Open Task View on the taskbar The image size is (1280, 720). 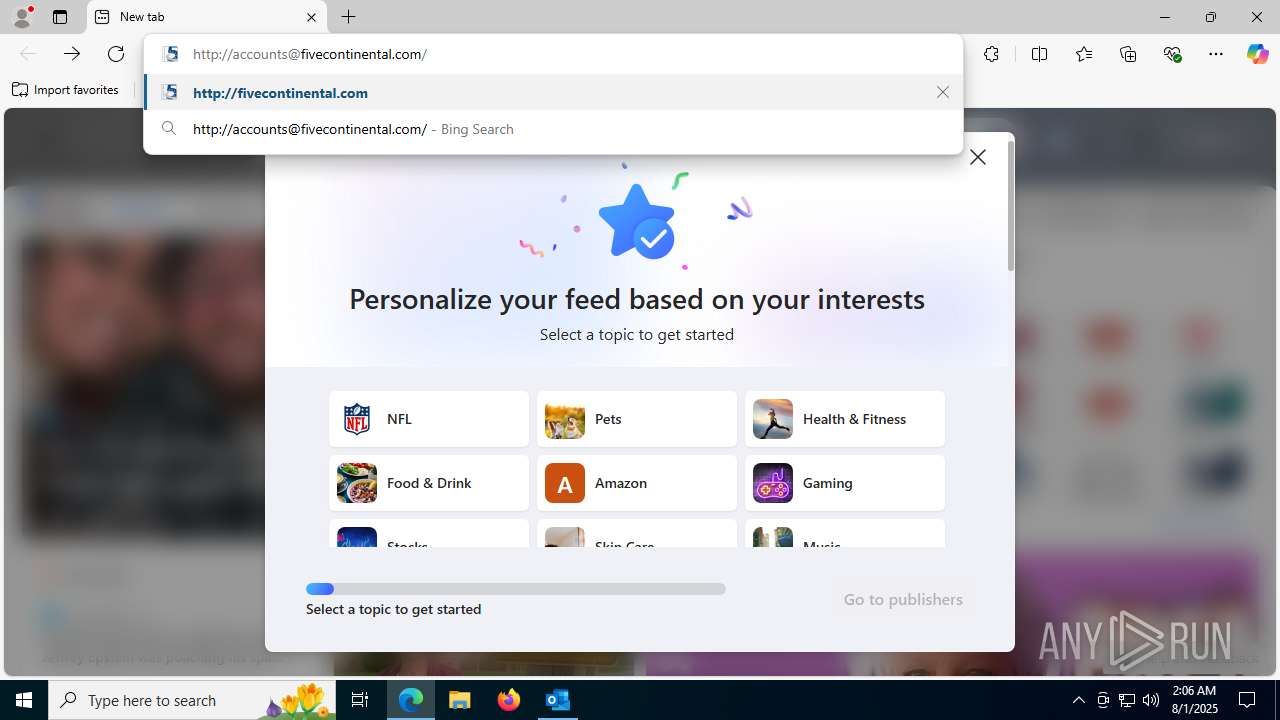click(x=360, y=700)
